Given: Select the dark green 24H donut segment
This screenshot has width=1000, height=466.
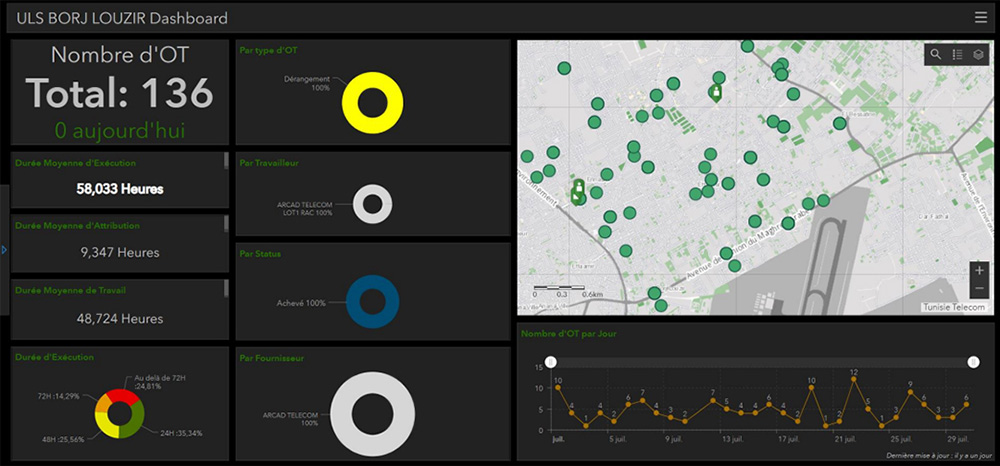Looking at the screenshot, I should coord(138,419).
